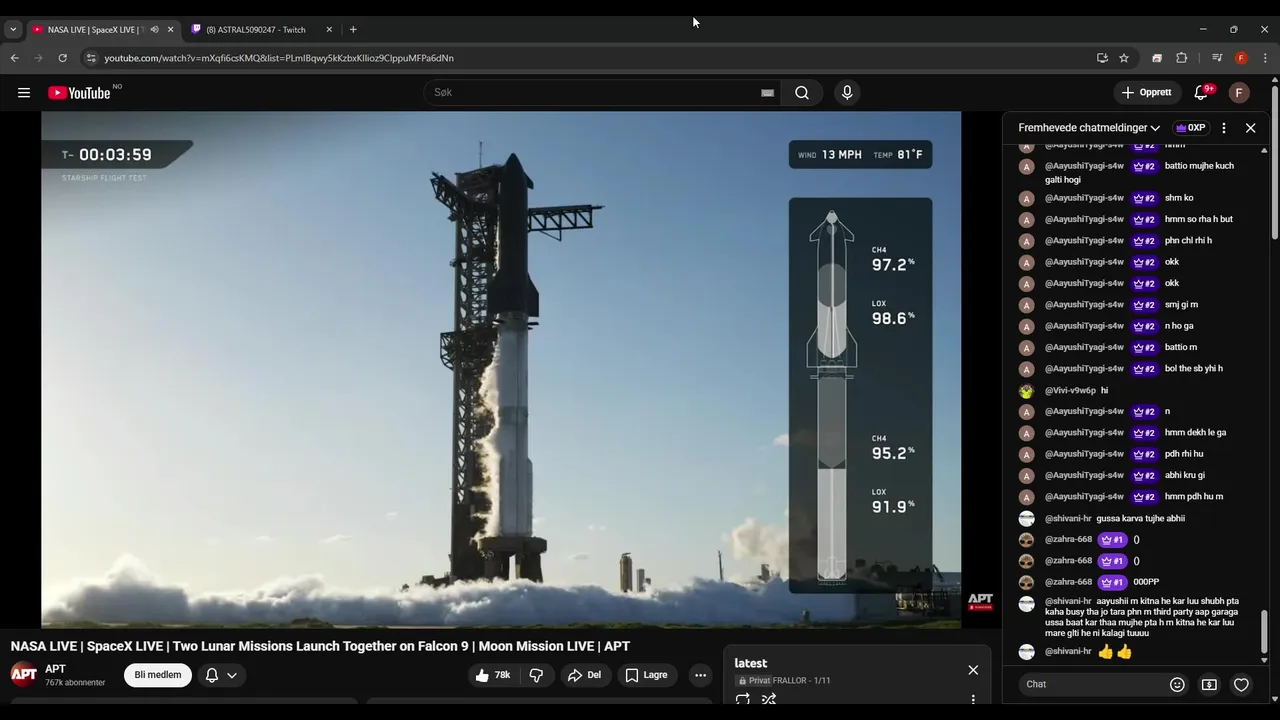Screen dimensions: 1280x720
Task: Click the chat scrollbar thumb
Action: pos(1264,632)
